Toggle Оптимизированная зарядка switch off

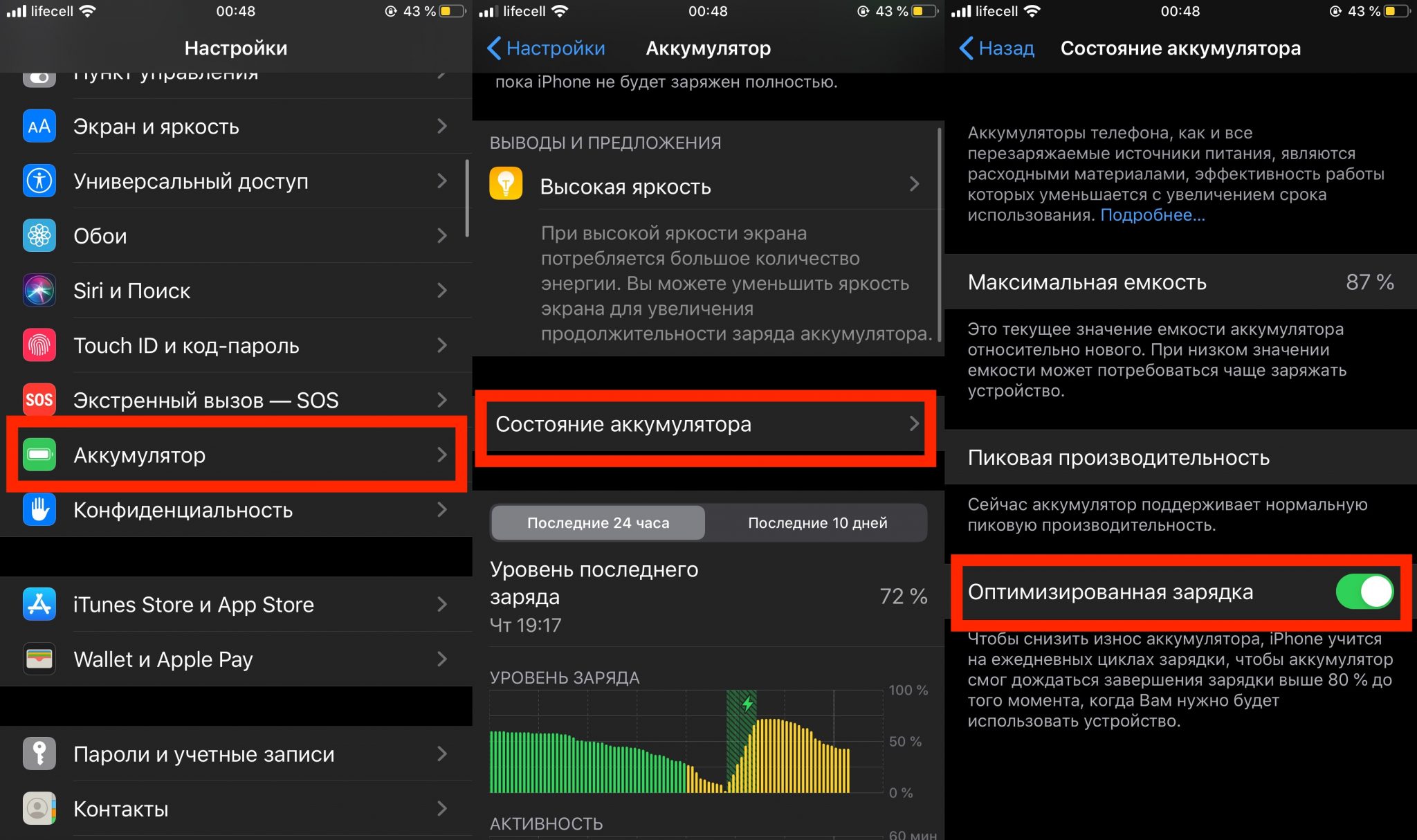coord(1364,592)
